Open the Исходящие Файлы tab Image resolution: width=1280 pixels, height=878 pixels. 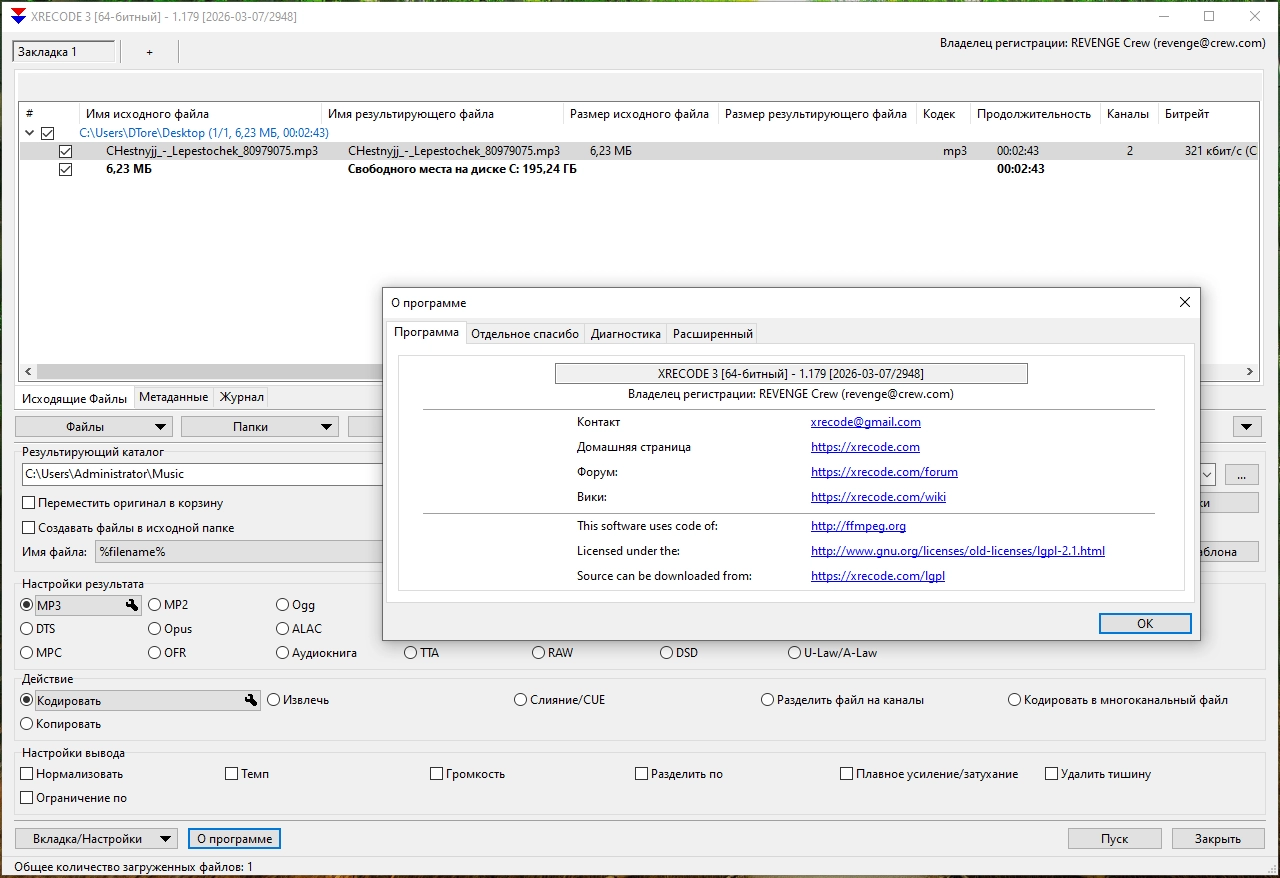[75, 398]
